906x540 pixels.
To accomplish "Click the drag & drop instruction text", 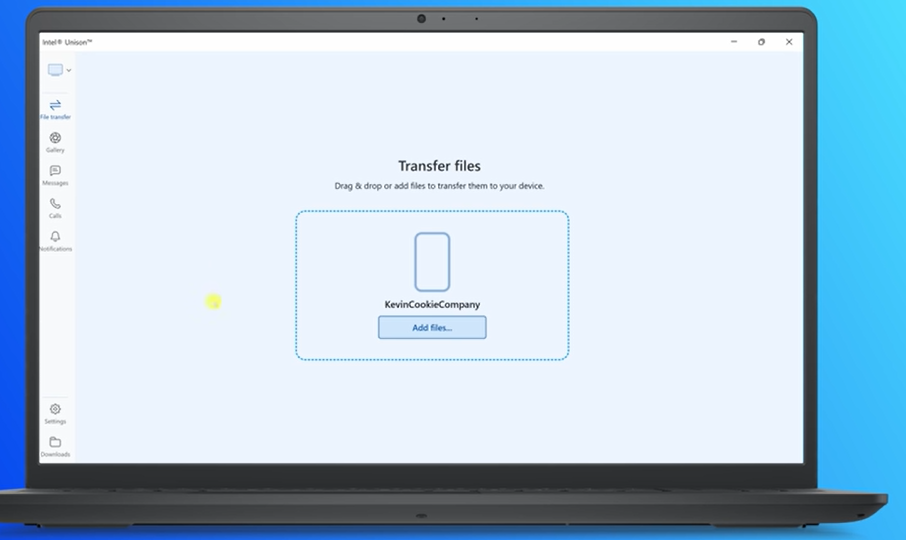I will pos(439,186).
